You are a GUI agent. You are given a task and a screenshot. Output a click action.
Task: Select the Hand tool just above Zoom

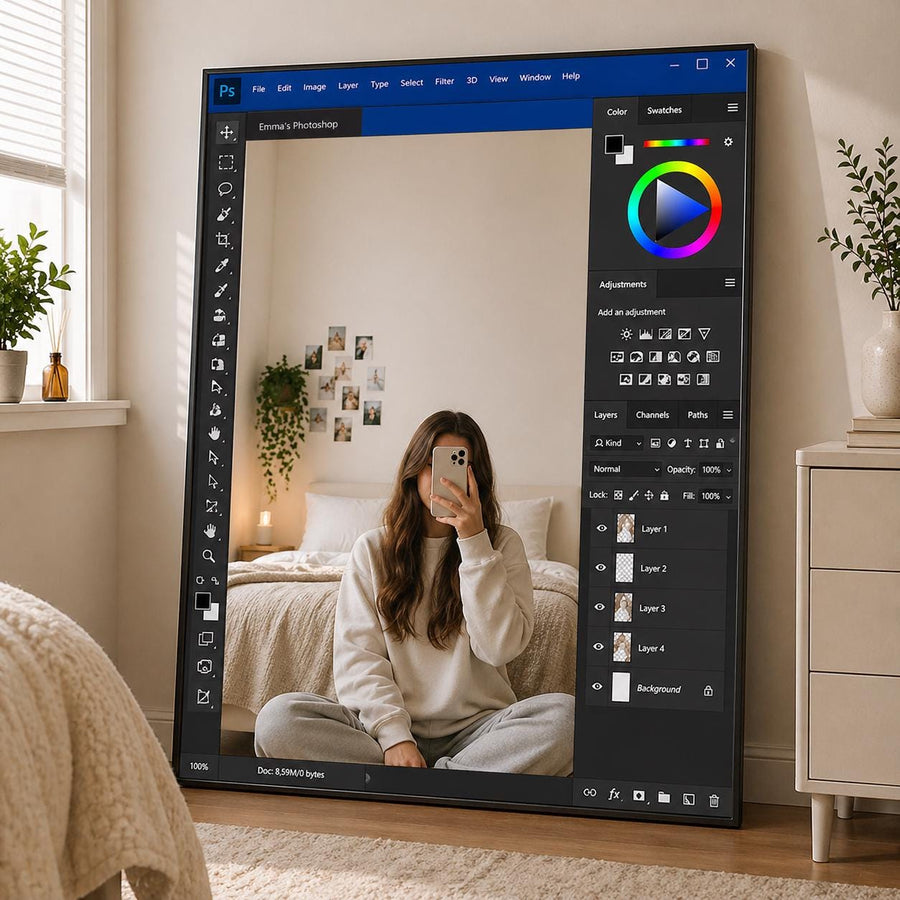210,531
